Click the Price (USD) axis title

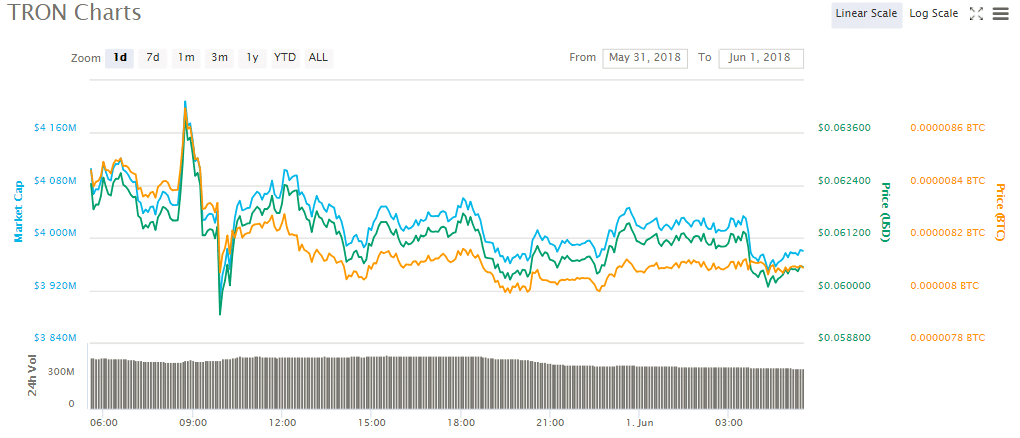[885, 213]
